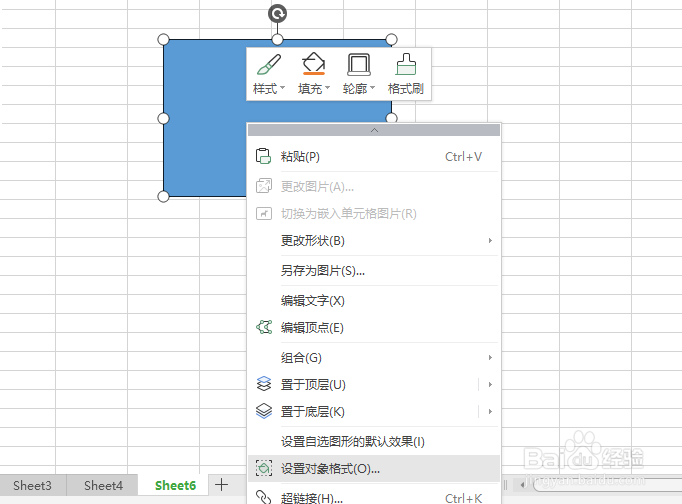The width and height of the screenshot is (682, 504).
Task: Click the hyperlink chain icon
Action: 264,497
